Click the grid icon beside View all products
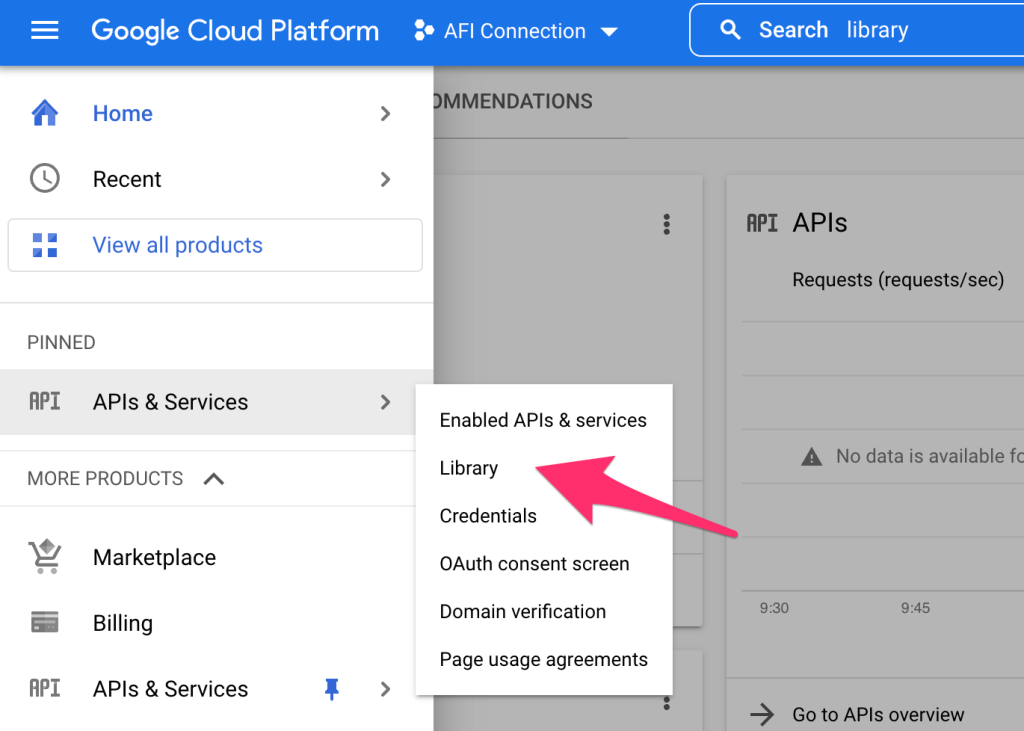Image resolution: width=1024 pixels, height=731 pixels. 44,244
